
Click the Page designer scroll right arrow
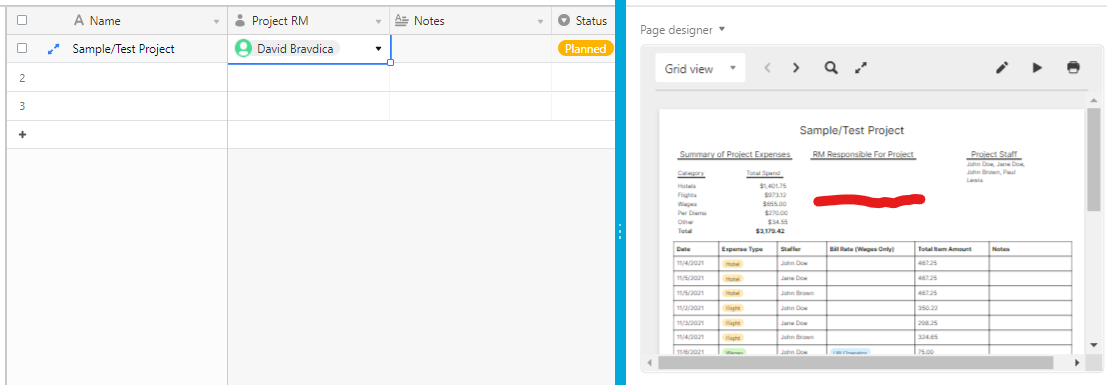(x=1077, y=362)
